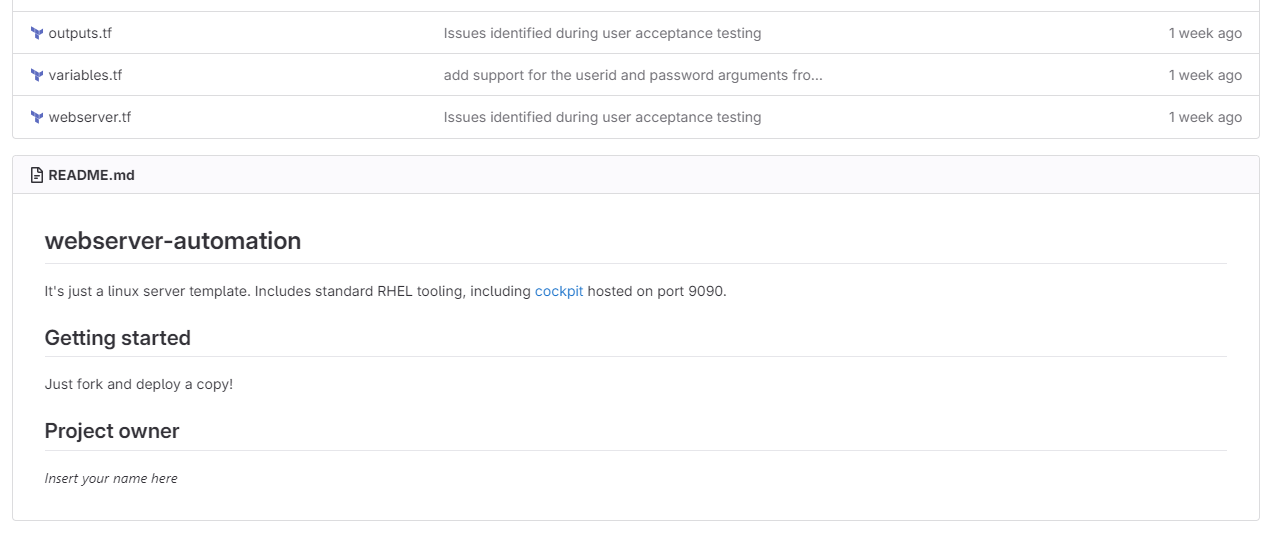Click the 'Insert your name here' text
This screenshot has width=1277, height=543.
[x=111, y=478]
